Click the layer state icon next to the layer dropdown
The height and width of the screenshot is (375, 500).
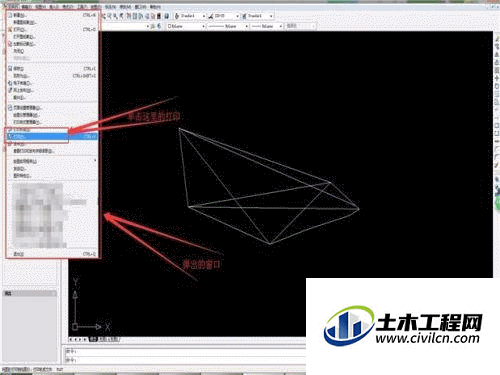point(153,26)
